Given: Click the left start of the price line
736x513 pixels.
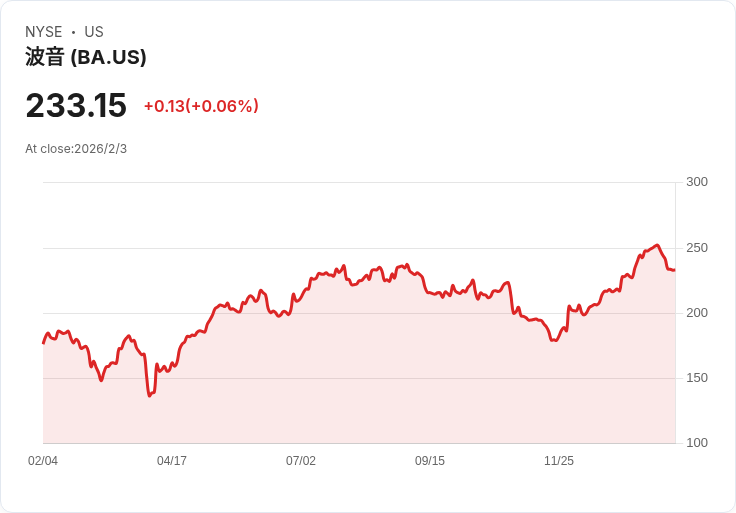Looking at the screenshot, I should coord(43,343).
